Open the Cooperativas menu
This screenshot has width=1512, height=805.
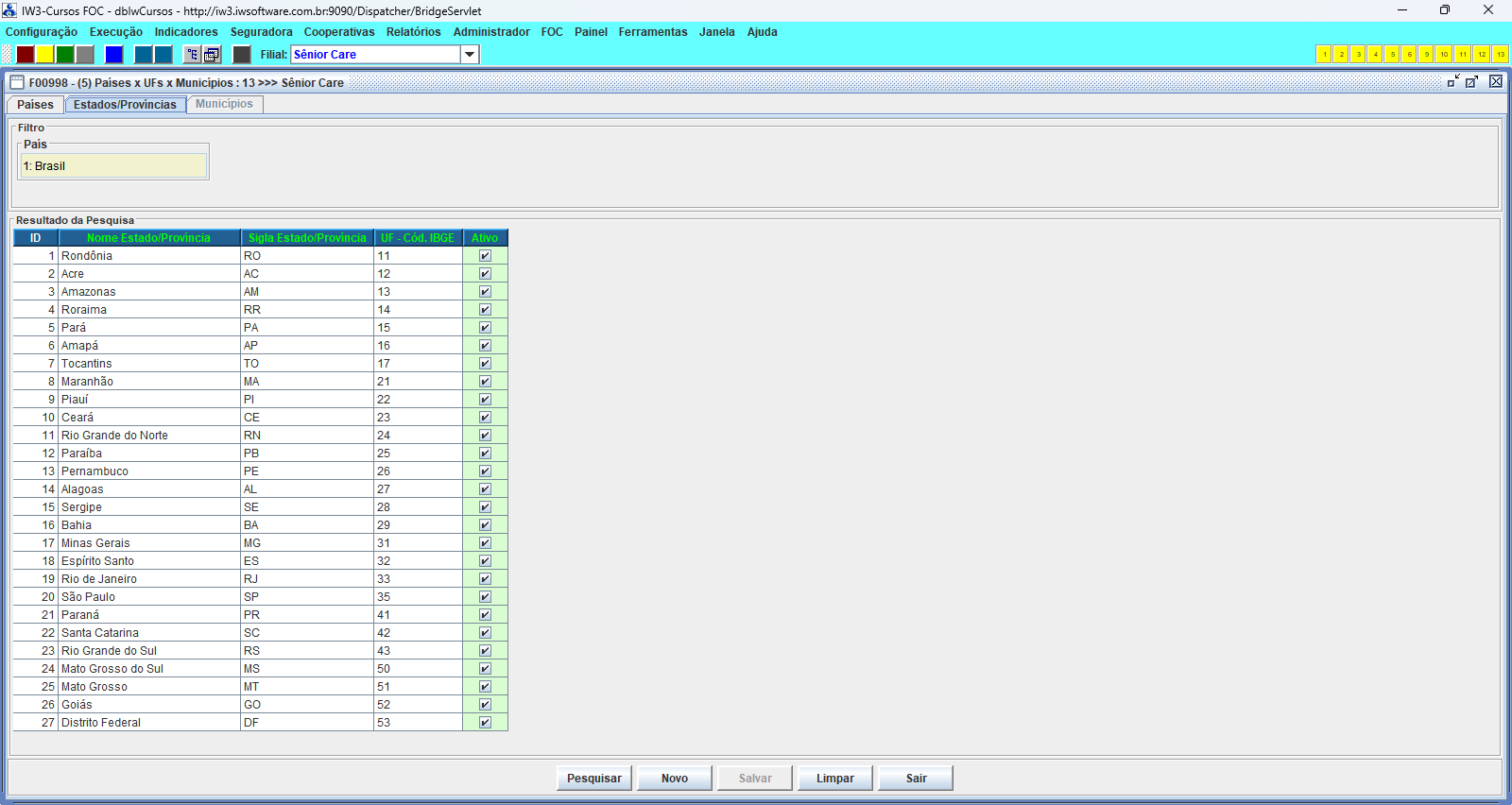tap(339, 32)
